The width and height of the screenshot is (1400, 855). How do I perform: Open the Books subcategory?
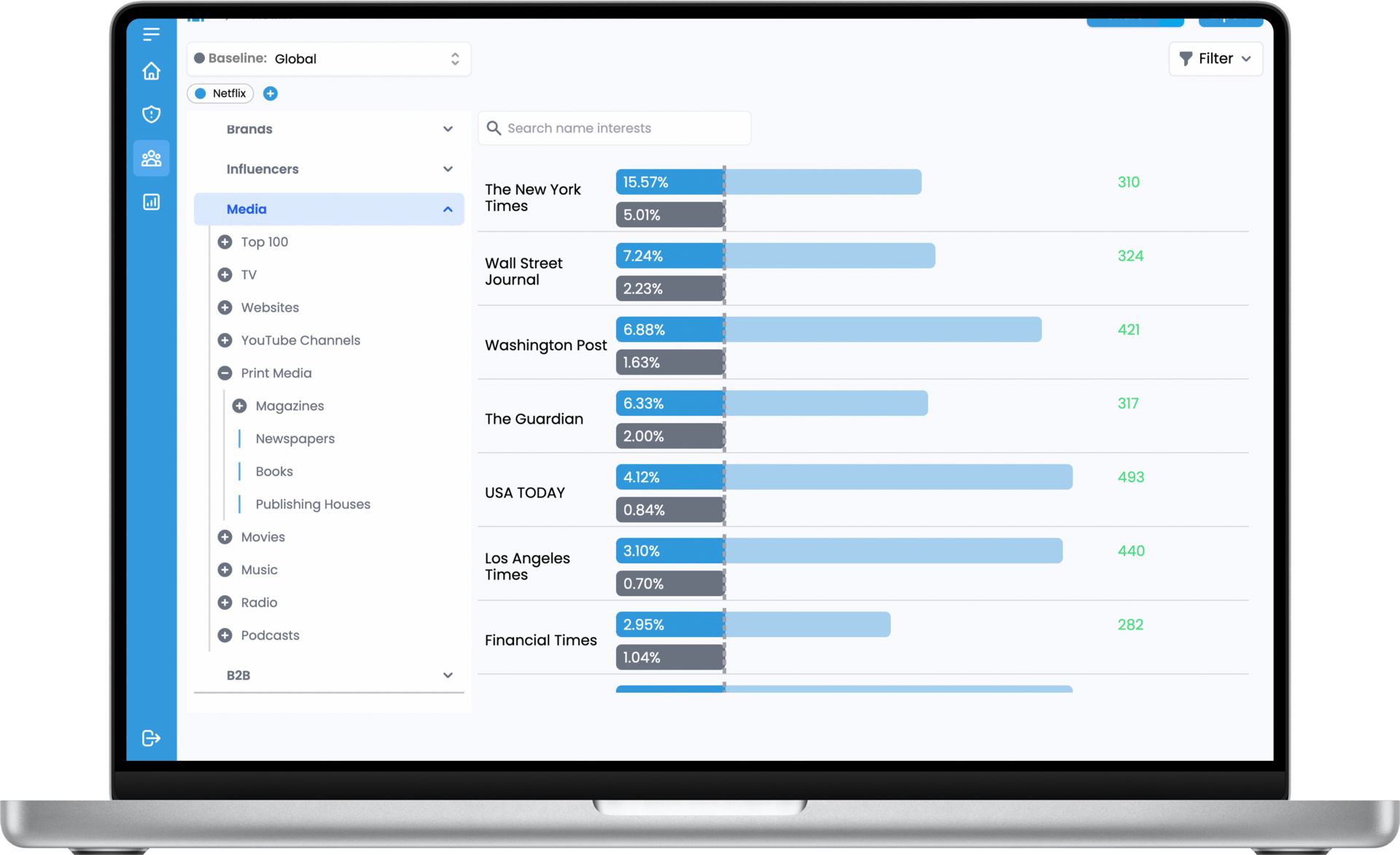pos(274,471)
